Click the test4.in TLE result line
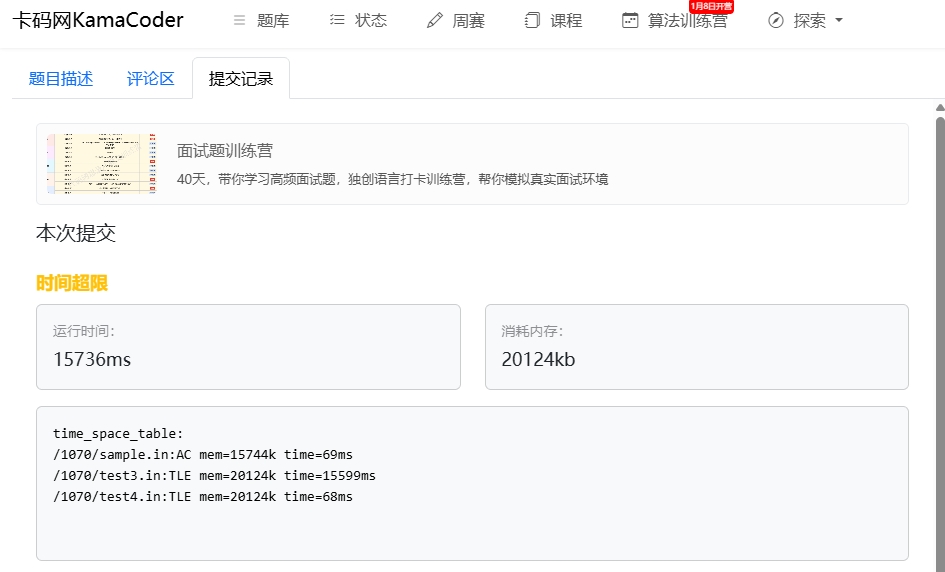 coord(203,497)
